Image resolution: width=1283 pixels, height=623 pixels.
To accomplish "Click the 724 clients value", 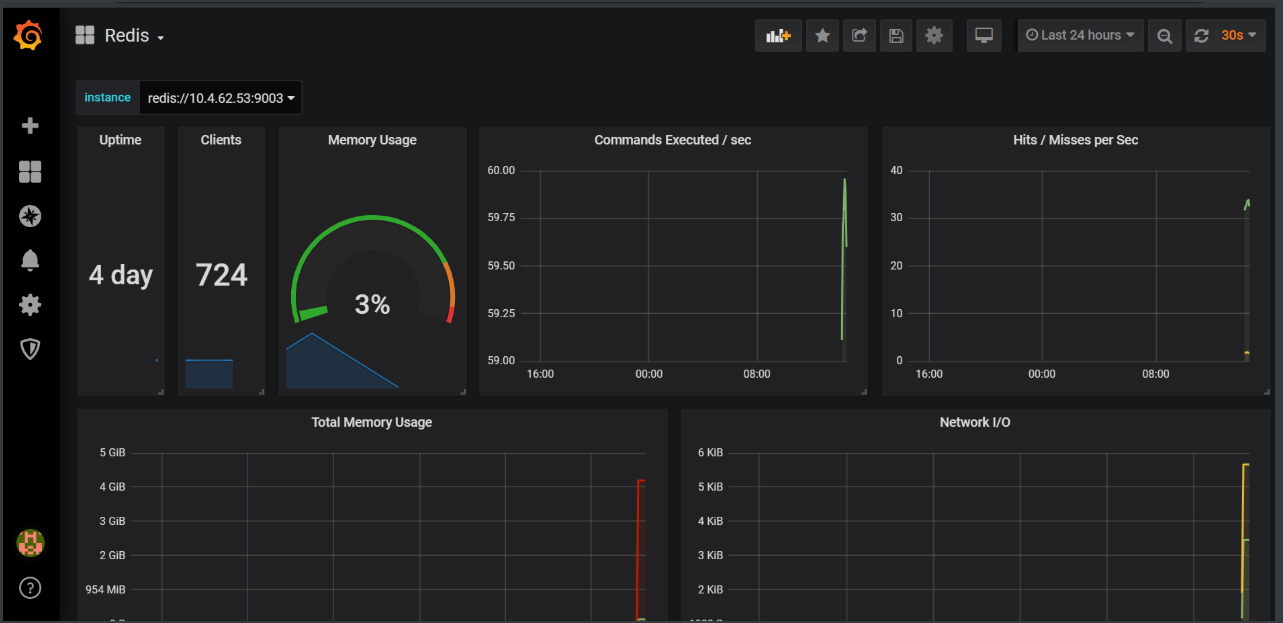I will point(221,275).
